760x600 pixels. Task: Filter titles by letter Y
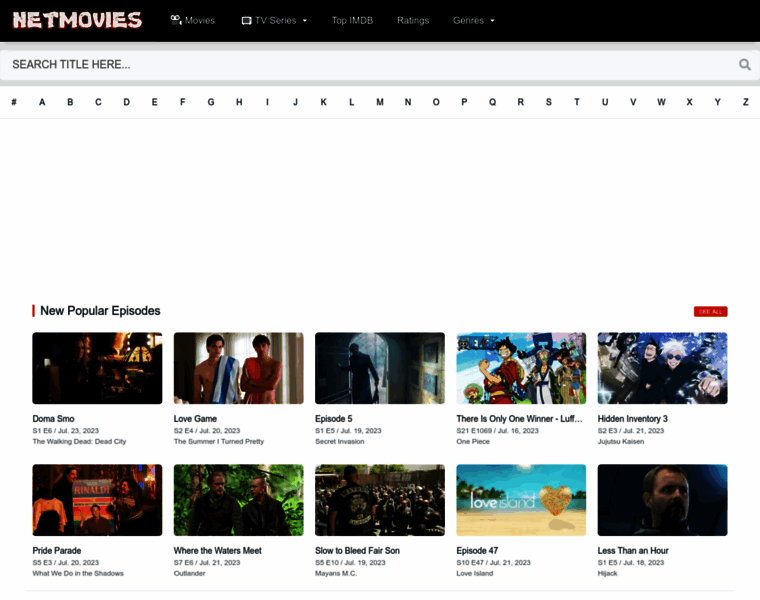[x=717, y=102]
